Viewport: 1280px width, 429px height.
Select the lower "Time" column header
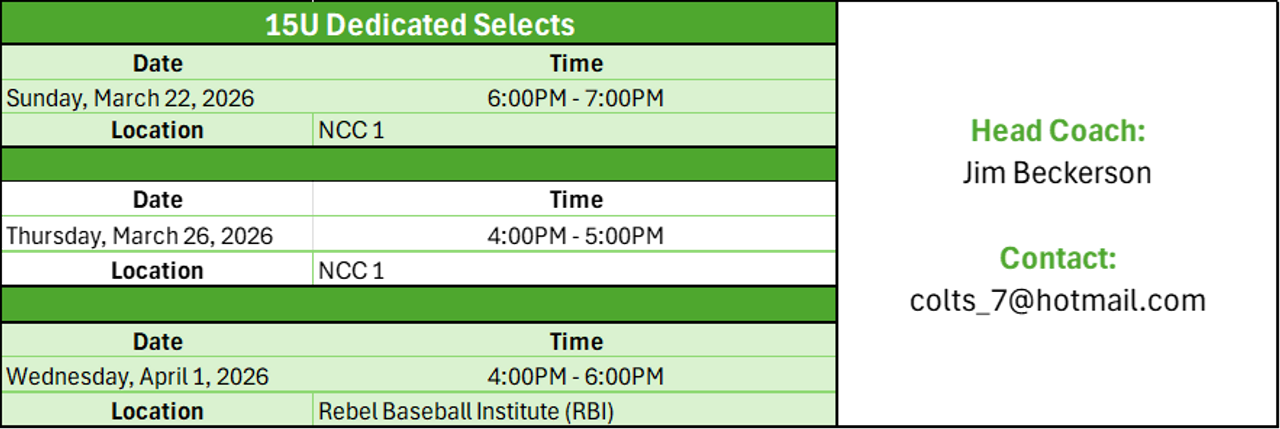coord(576,341)
